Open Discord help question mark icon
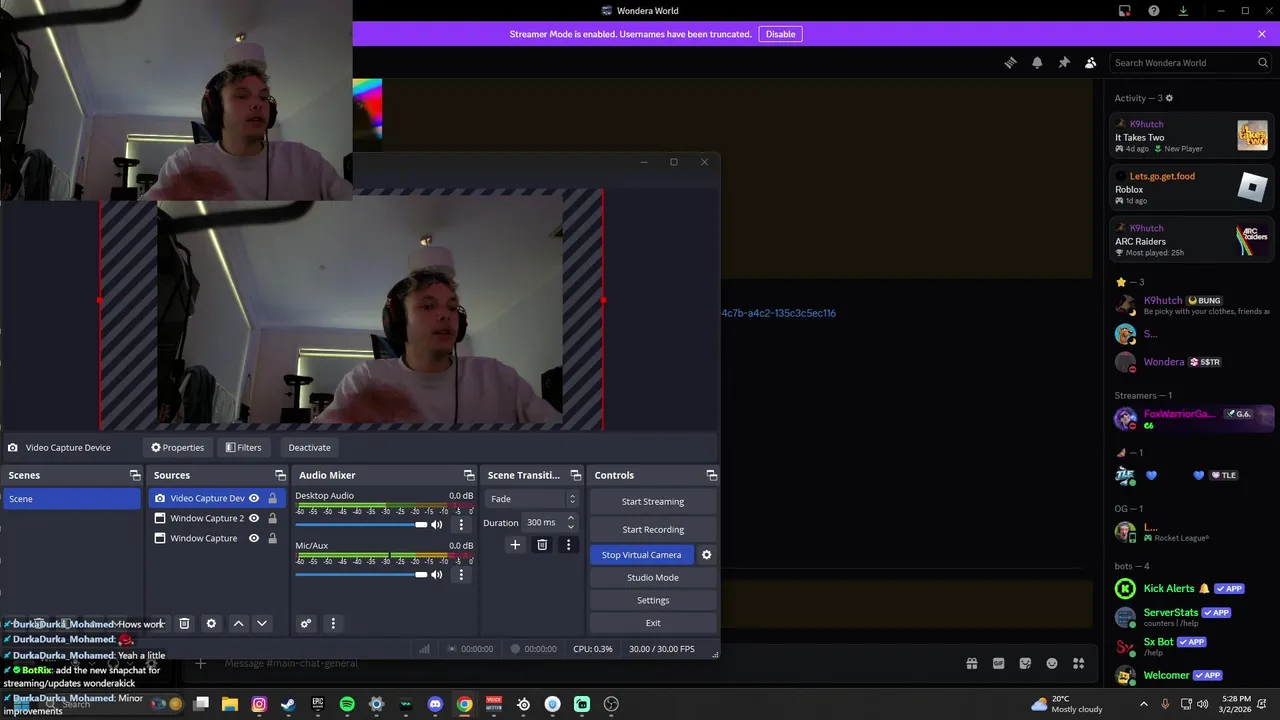The image size is (1280, 720). tap(1154, 11)
